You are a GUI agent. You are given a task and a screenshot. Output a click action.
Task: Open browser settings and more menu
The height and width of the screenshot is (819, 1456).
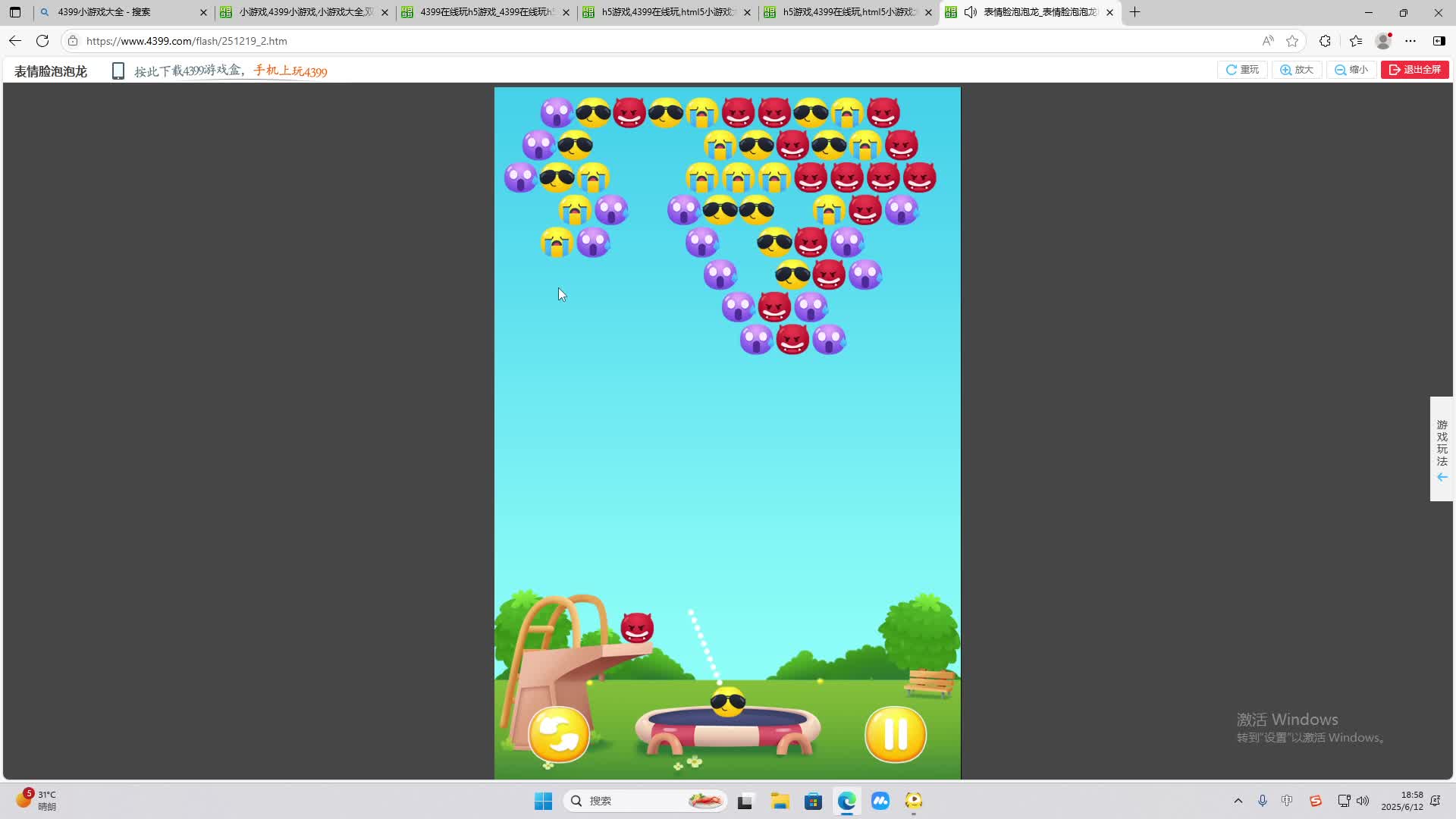1410,41
